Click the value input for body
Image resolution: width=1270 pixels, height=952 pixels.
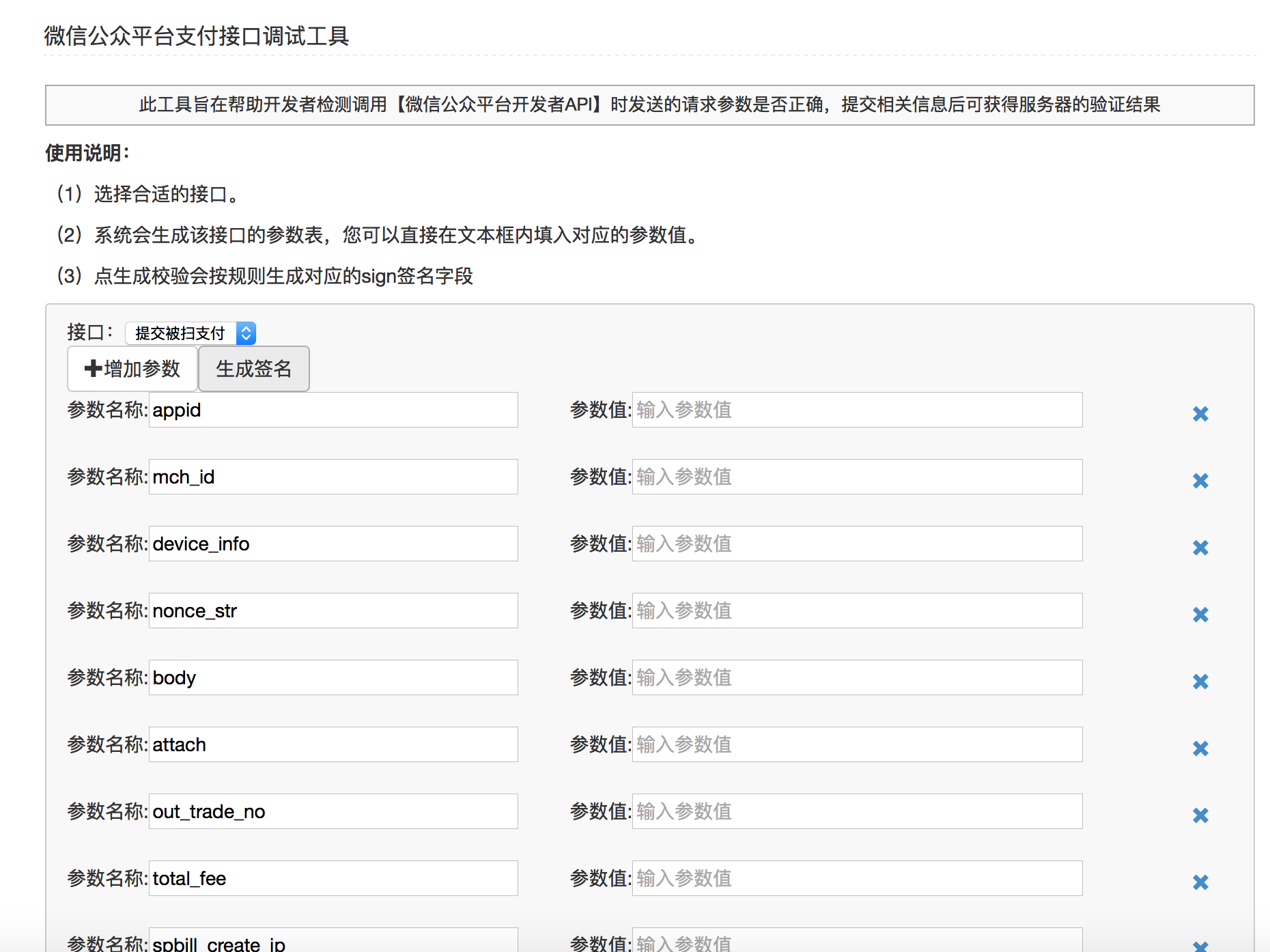[858, 677]
